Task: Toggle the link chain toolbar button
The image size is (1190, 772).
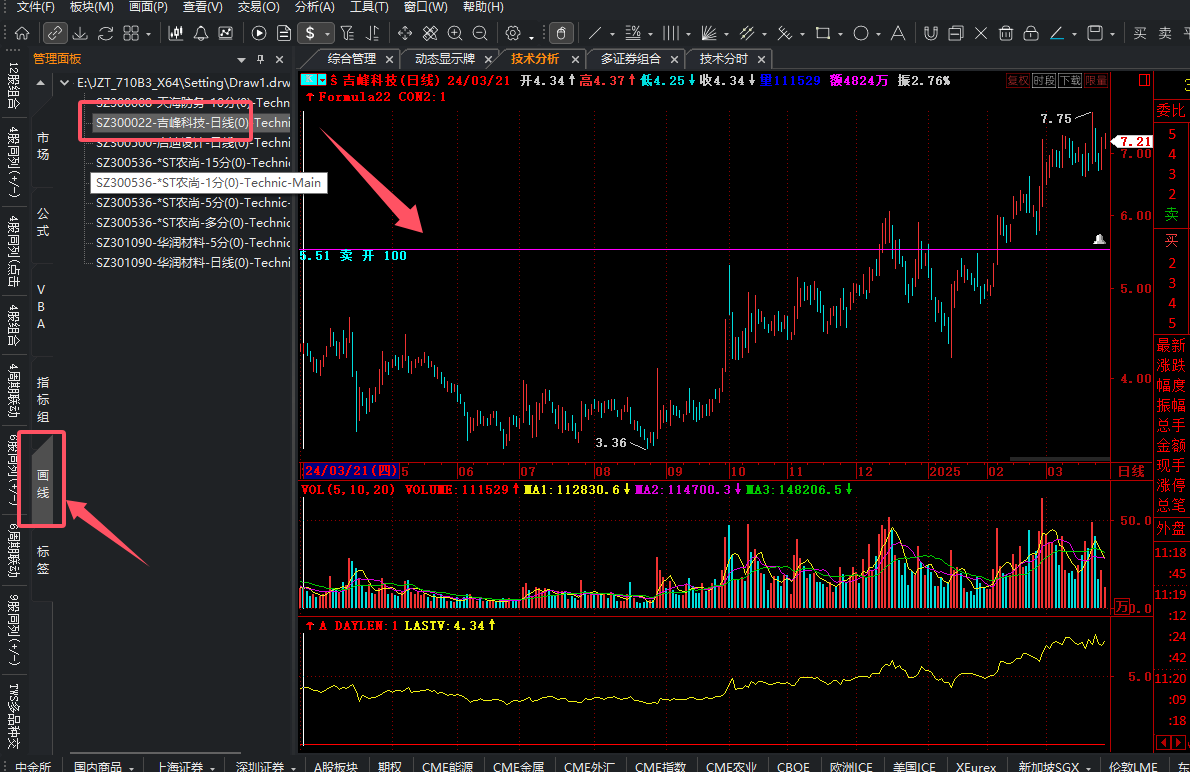Action: tap(54, 33)
